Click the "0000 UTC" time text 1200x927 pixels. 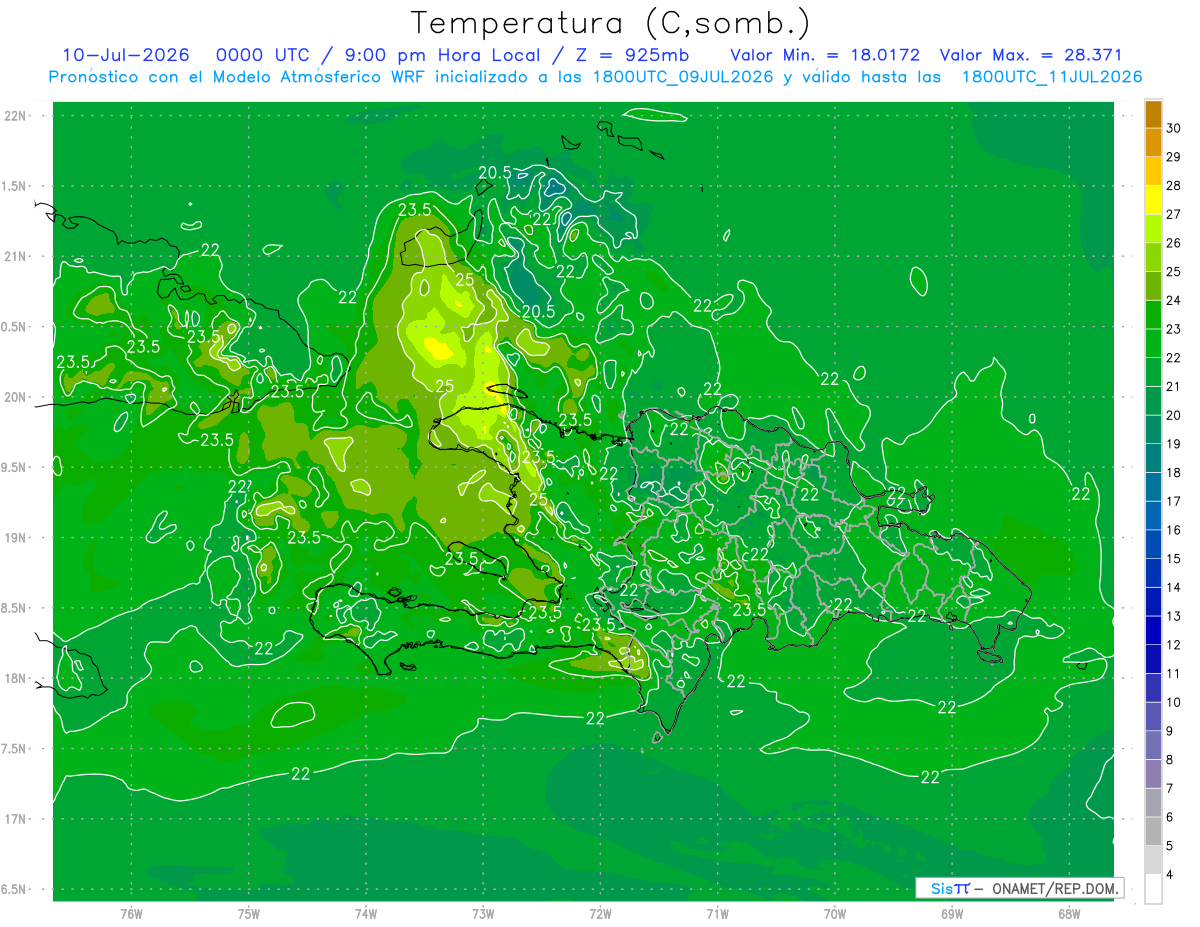pyautogui.click(x=263, y=55)
